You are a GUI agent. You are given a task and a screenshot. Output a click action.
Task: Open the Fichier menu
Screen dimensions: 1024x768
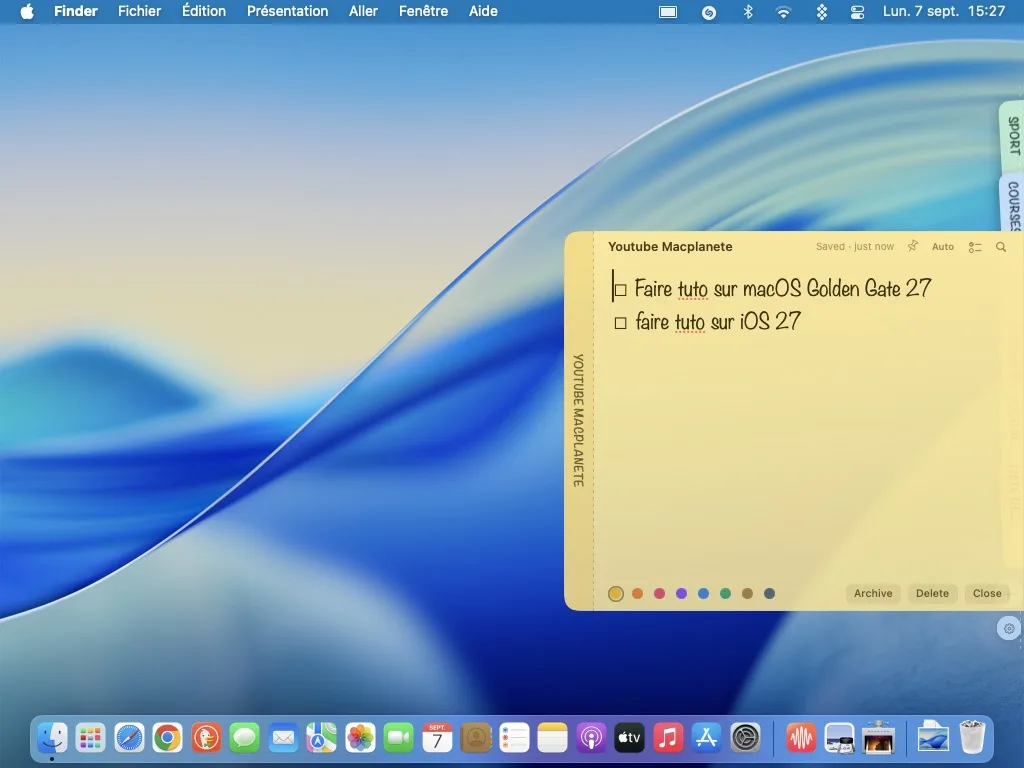point(139,11)
